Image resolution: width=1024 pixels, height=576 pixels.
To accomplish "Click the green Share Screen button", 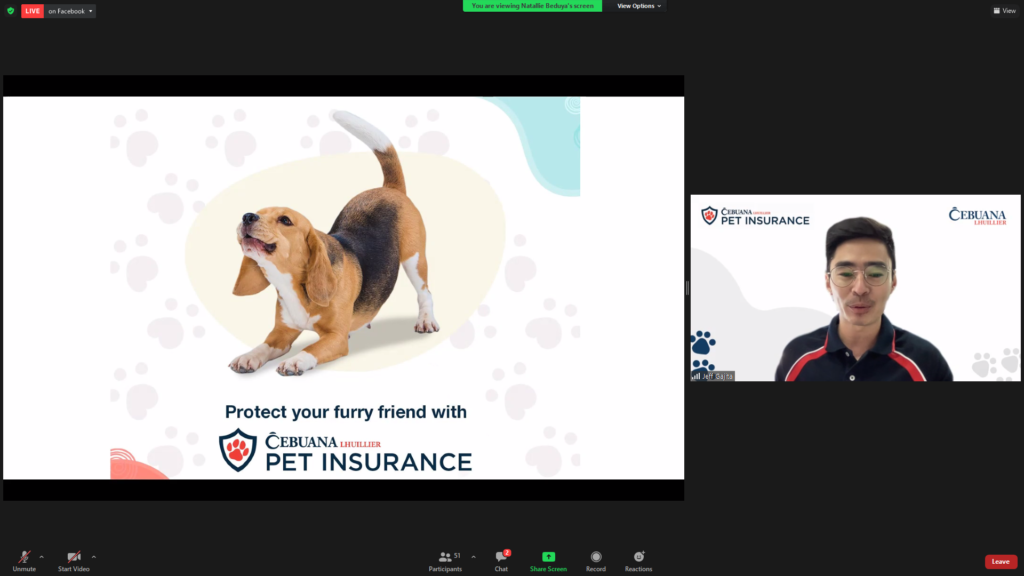I will click(549, 561).
